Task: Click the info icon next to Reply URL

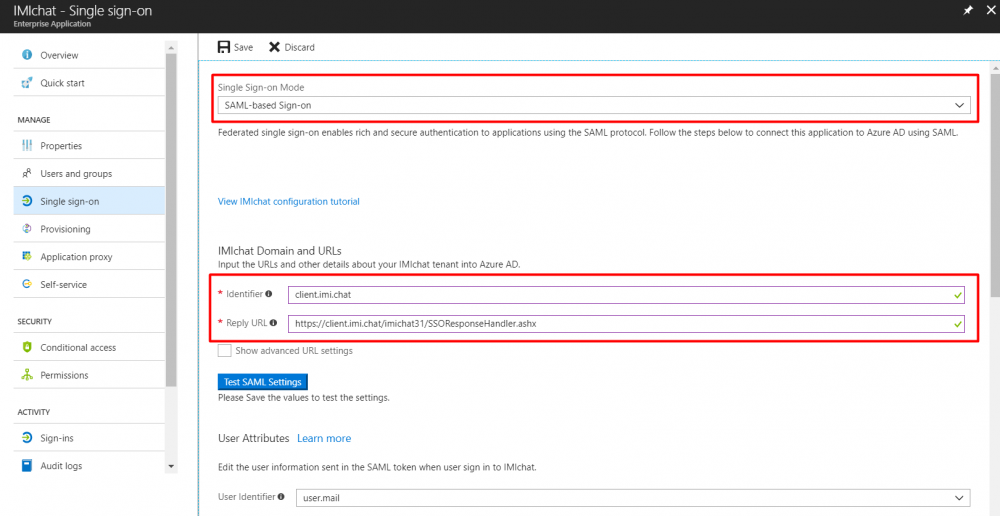Action: point(274,323)
